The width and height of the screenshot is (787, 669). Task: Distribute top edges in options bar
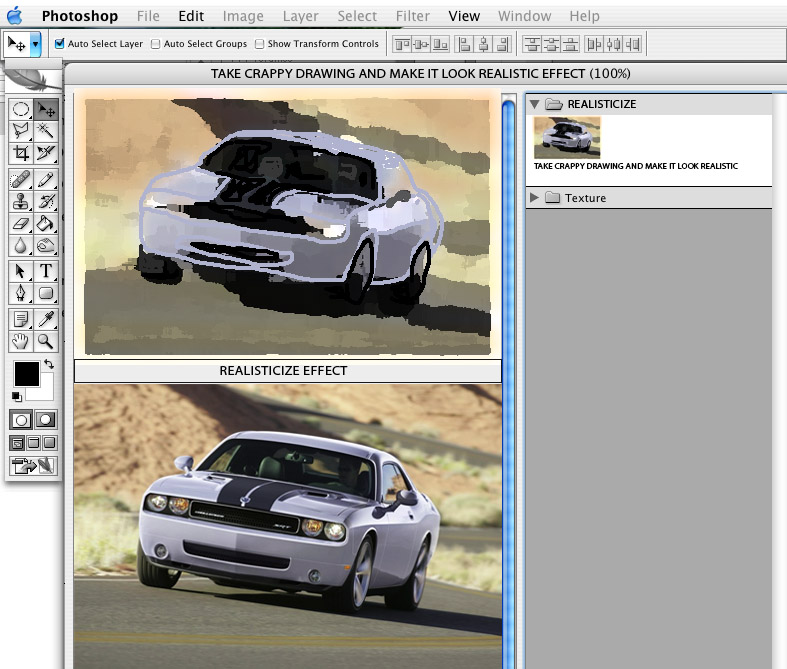click(x=532, y=44)
